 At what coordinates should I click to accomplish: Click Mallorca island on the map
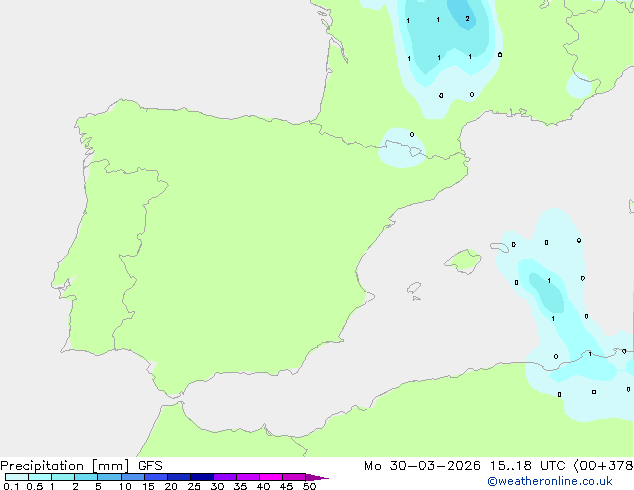pos(464,261)
